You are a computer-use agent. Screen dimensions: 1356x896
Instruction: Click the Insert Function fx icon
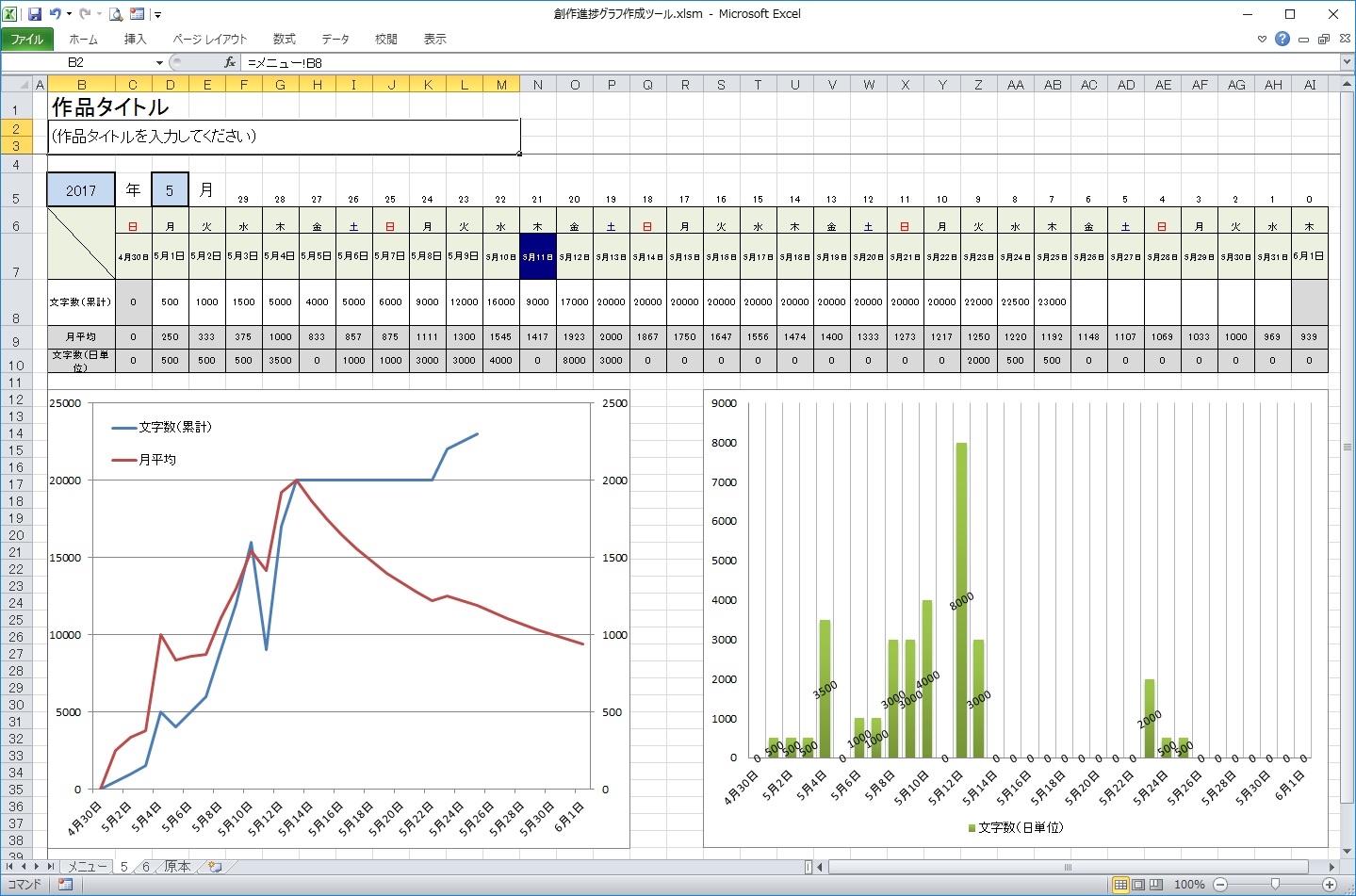tap(229, 62)
